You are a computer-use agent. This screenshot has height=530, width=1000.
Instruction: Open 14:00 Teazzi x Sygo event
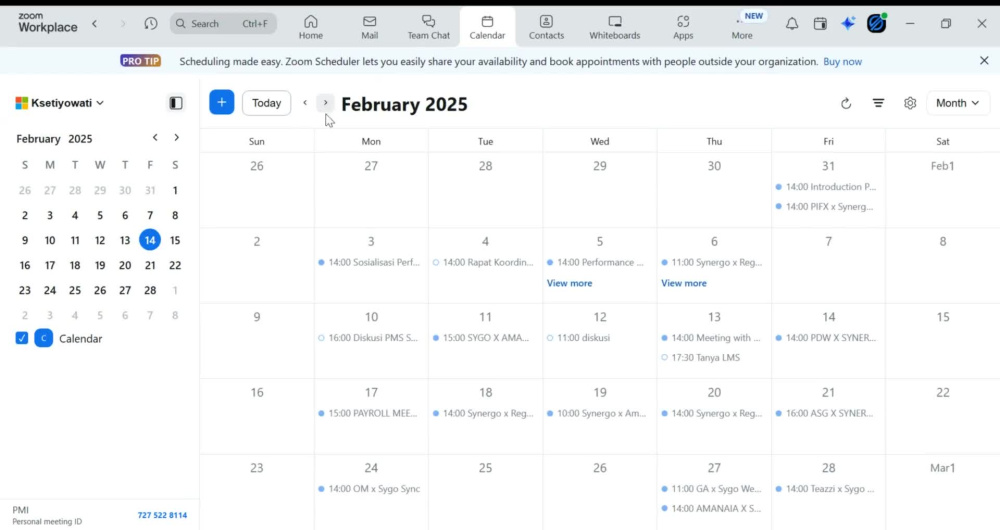coord(827,489)
